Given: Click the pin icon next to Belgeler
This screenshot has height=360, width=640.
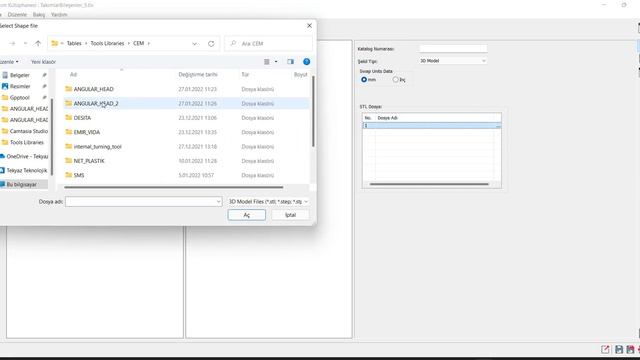Looking at the screenshot, I should 44,75.
